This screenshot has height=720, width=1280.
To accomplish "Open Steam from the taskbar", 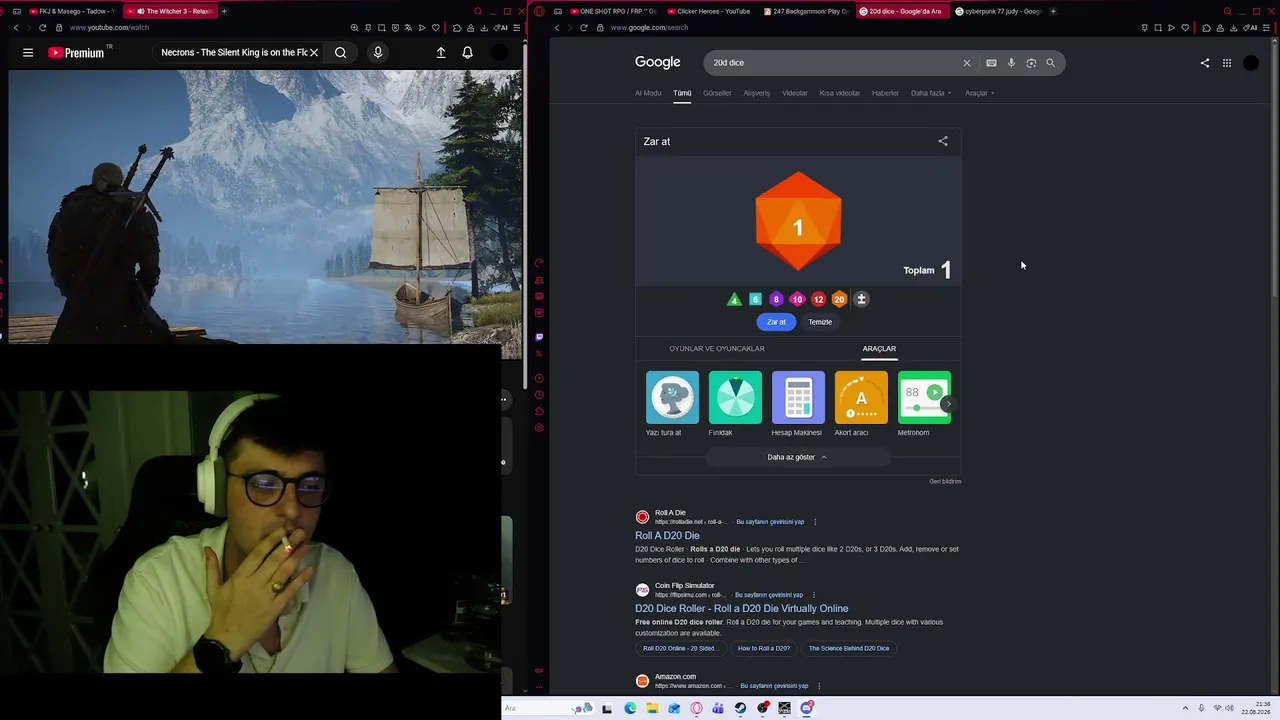I will pos(740,708).
